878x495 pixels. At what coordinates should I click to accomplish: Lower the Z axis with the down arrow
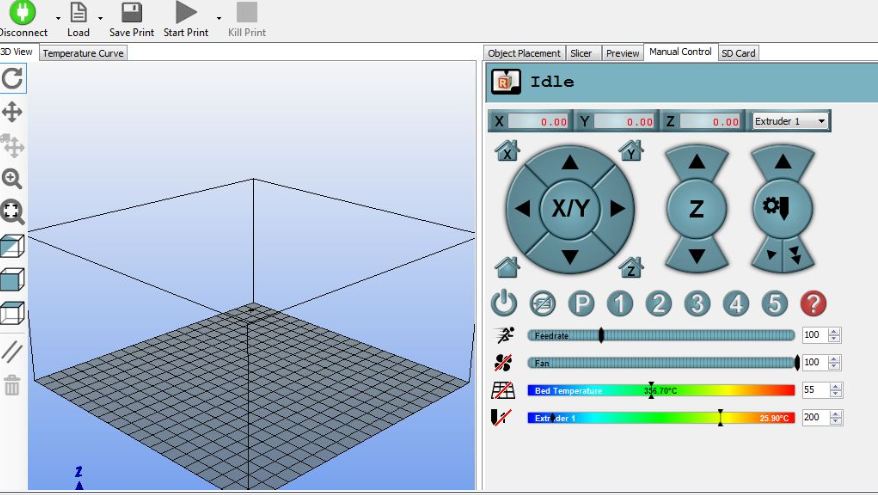pyautogui.click(x=697, y=256)
